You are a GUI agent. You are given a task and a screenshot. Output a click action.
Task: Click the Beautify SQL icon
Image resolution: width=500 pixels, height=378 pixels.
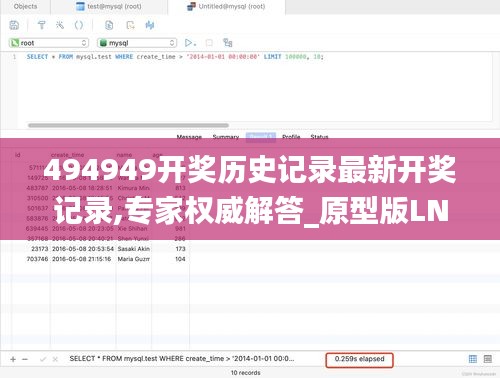point(60,25)
